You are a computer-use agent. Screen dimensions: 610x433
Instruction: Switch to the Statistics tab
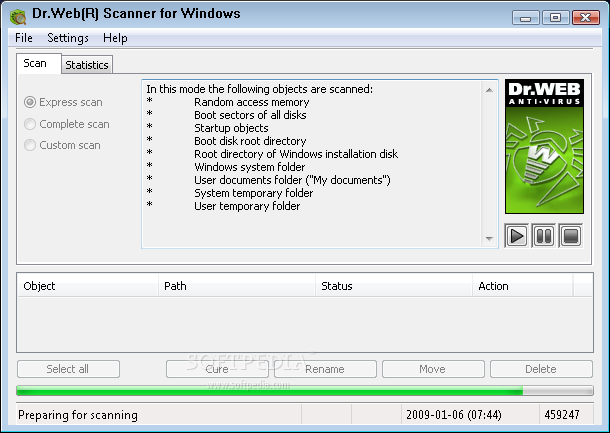(87, 65)
